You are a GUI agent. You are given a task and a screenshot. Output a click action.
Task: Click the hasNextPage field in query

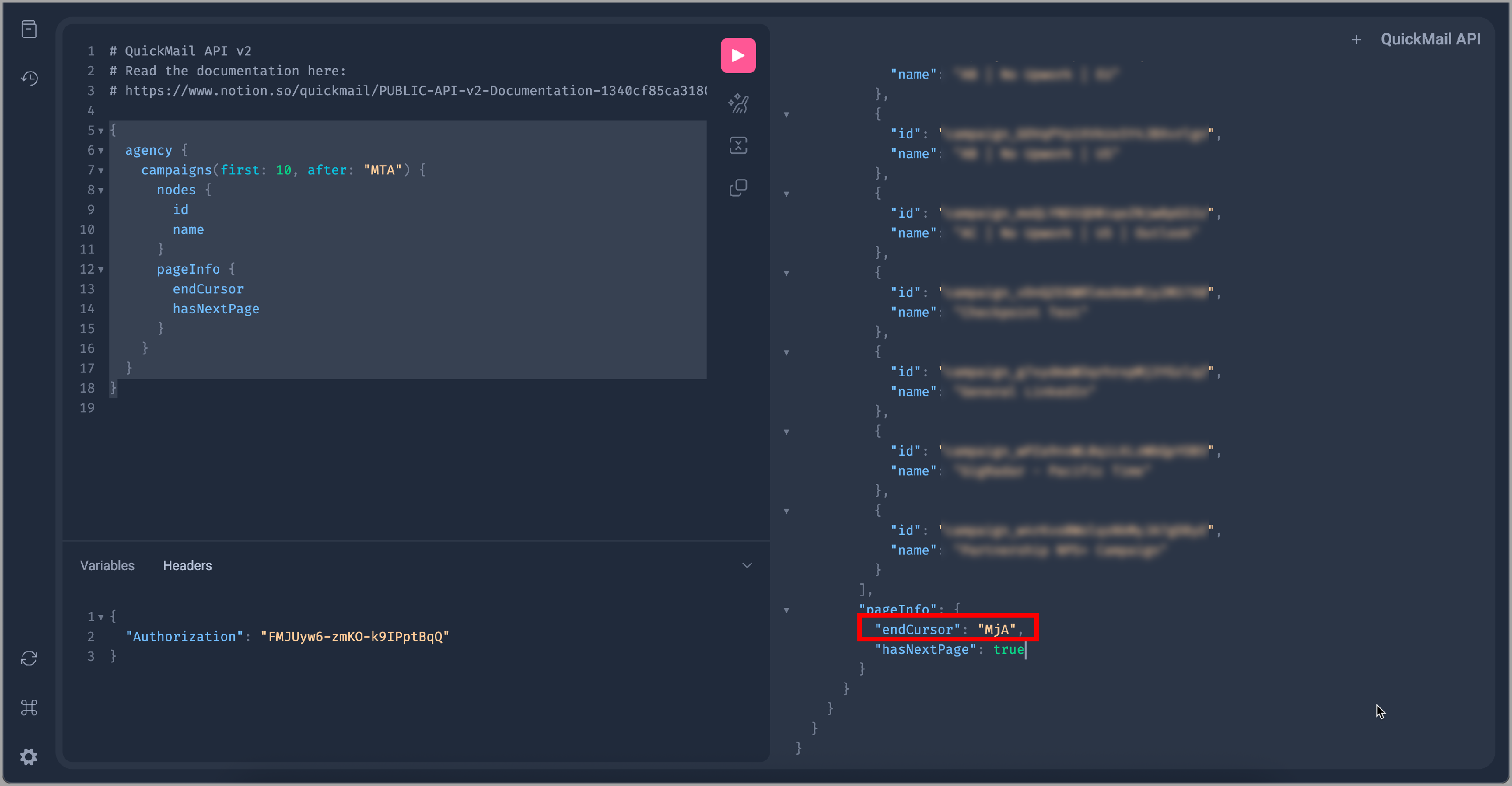click(x=216, y=309)
